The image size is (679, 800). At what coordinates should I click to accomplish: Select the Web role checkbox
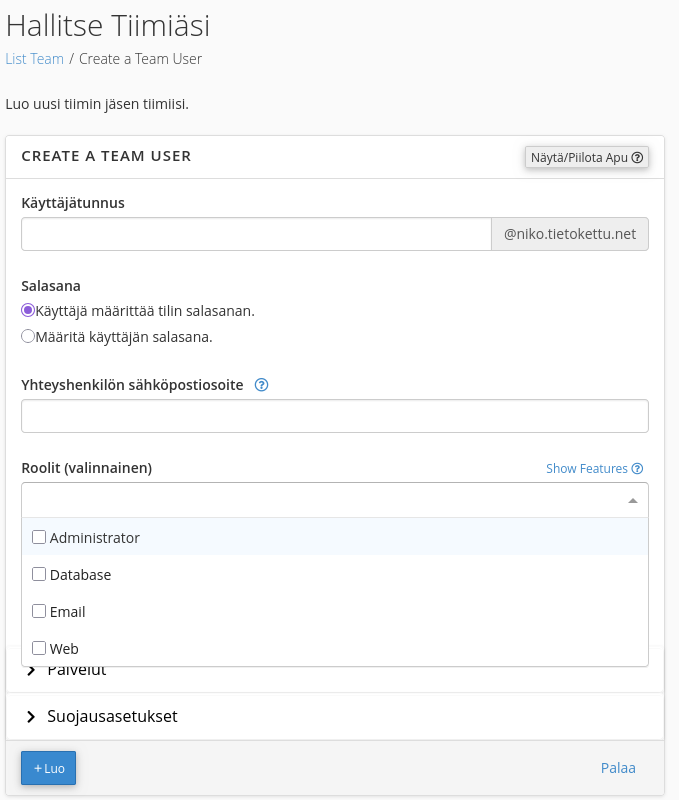pos(39,648)
